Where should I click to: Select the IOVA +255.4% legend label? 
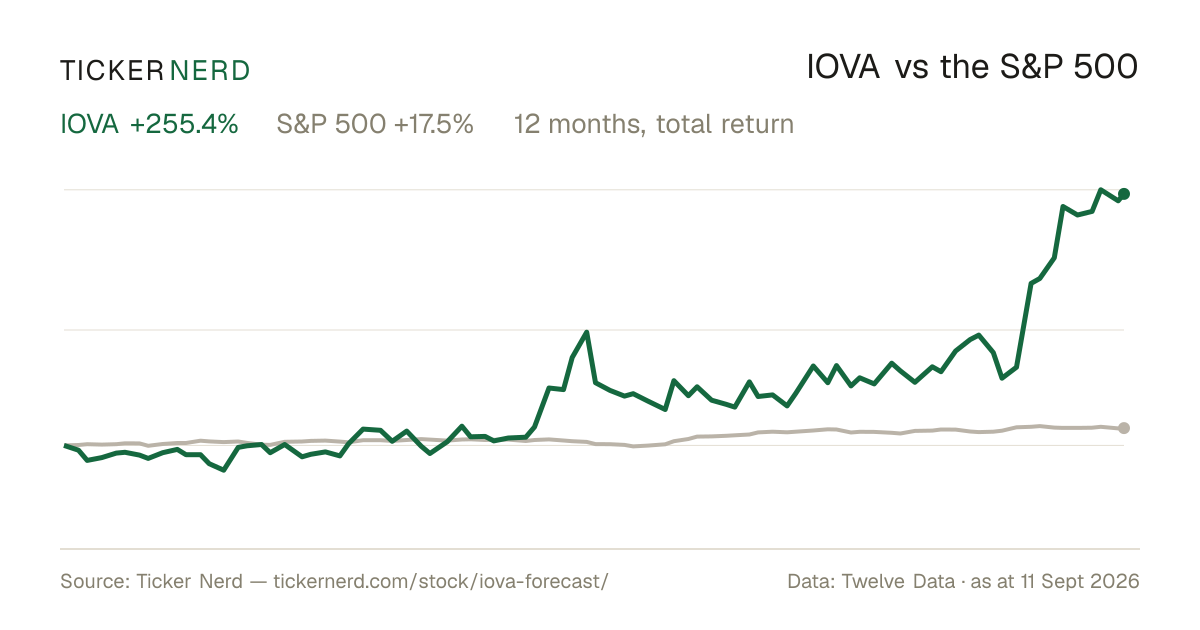click(x=149, y=125)
